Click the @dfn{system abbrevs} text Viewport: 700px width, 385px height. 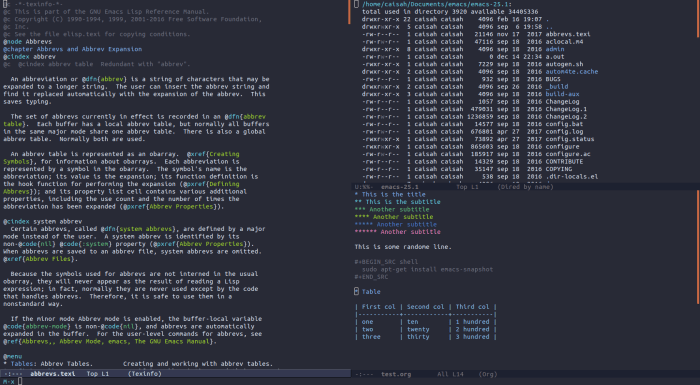139,229
